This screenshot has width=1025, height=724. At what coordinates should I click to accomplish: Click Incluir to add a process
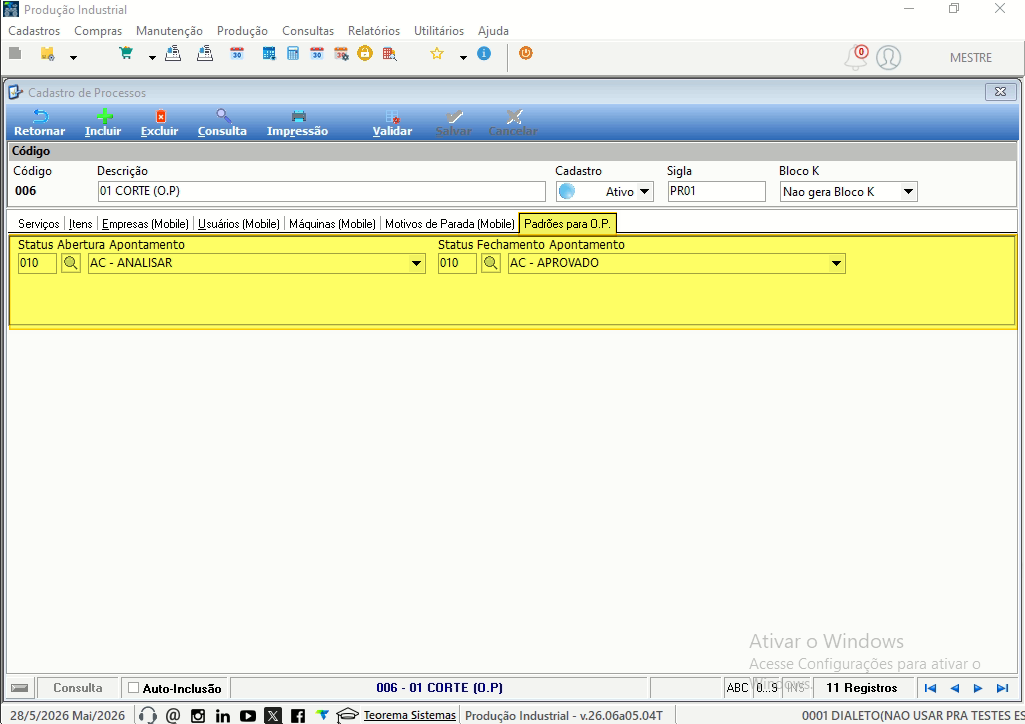pyautogui.click(x=103, y=123)
